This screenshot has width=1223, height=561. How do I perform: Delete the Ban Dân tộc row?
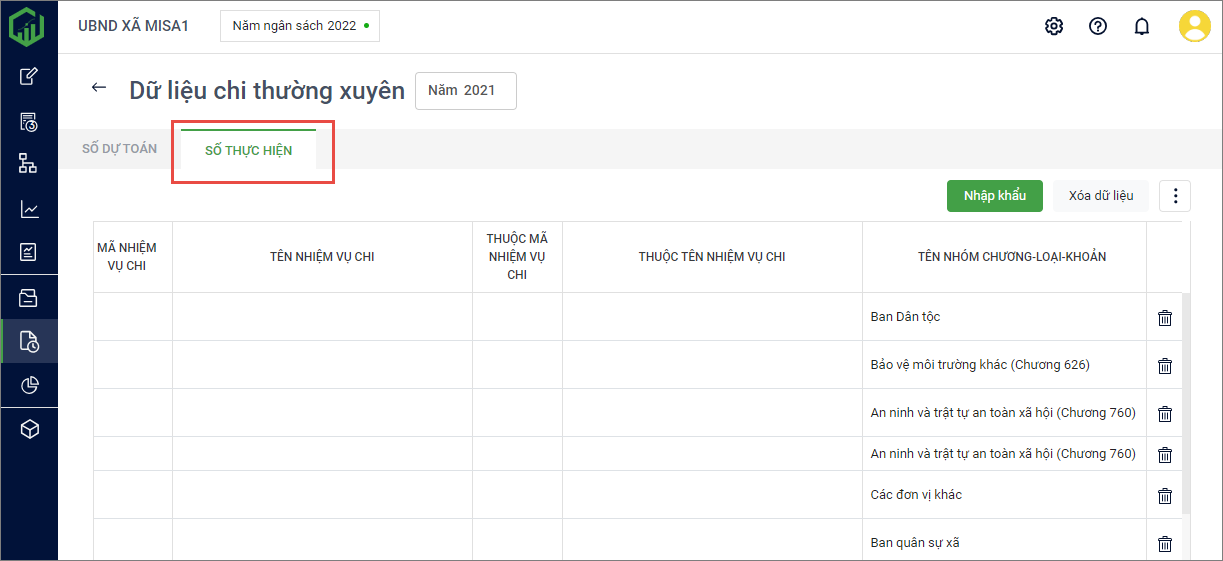point(1165,318)
